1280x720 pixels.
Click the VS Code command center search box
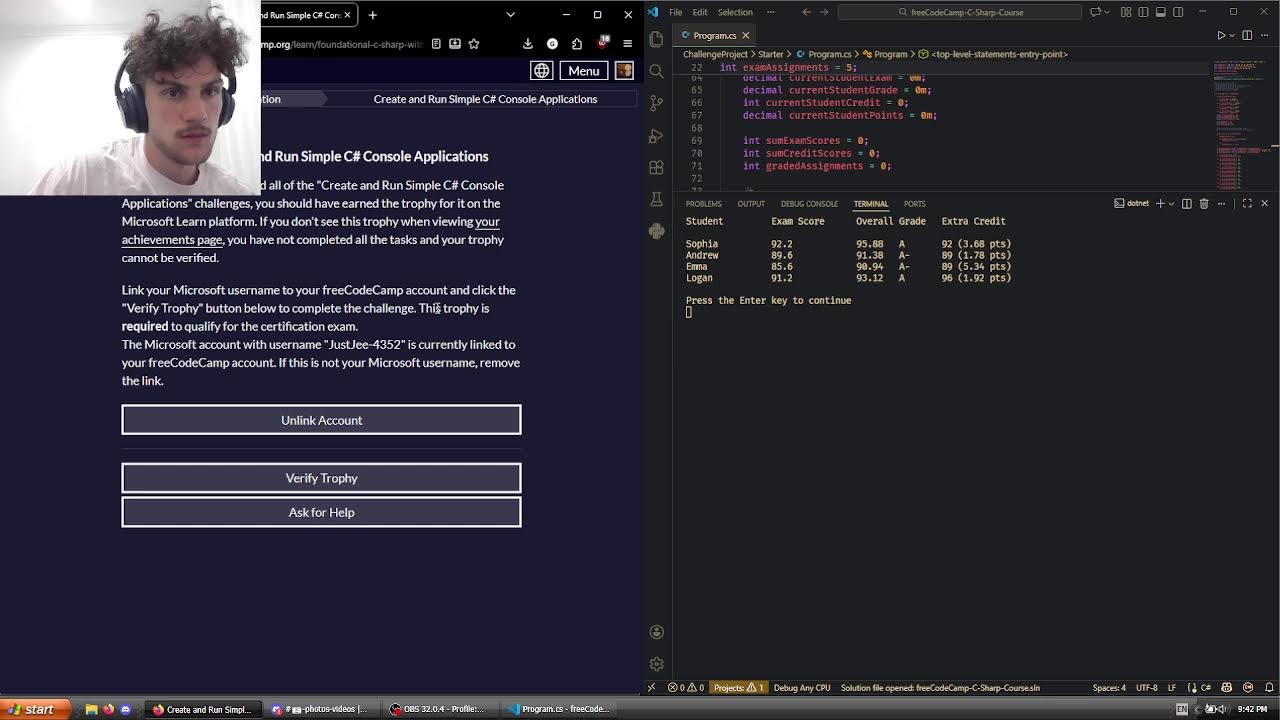pyautogui.click(x=960, y=12)
